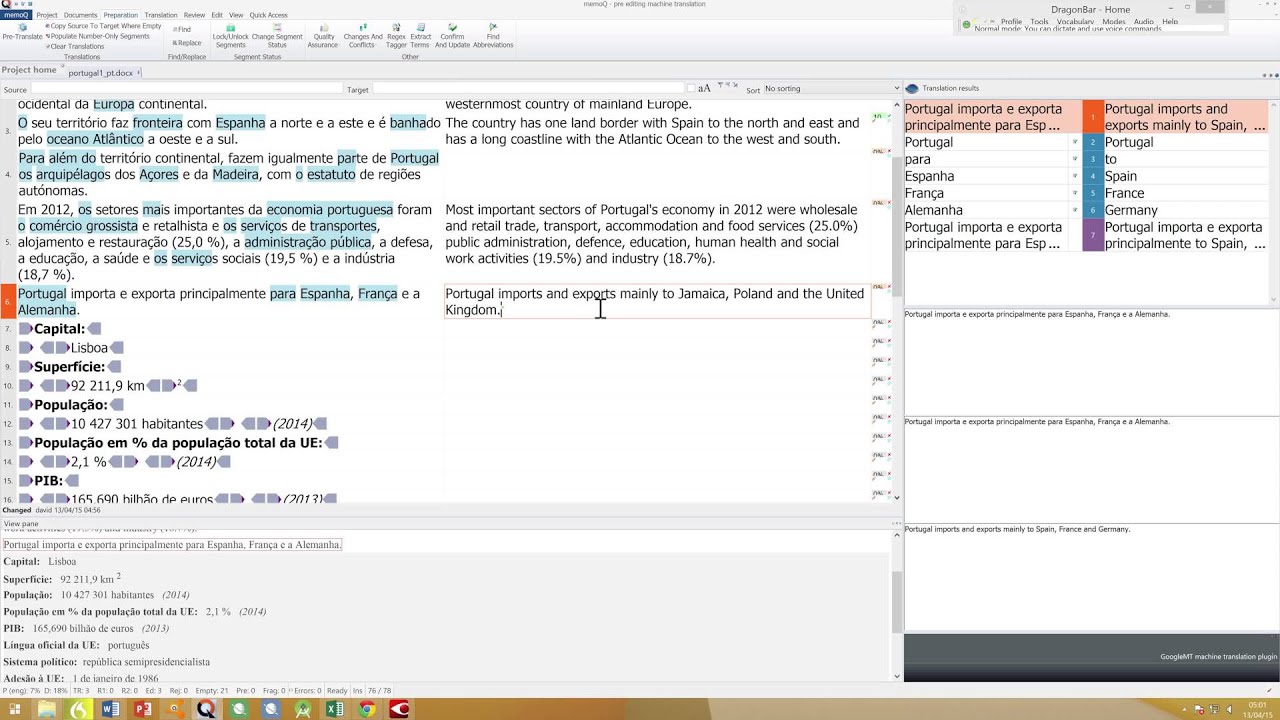Click Change Segment Status icon
The height and width of the screenshot is (720, 1280).
point(277,36)
